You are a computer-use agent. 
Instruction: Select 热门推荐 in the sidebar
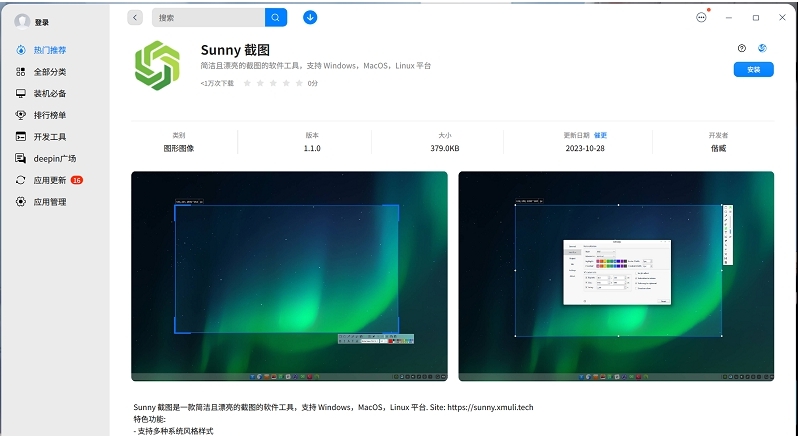(49, 50)
